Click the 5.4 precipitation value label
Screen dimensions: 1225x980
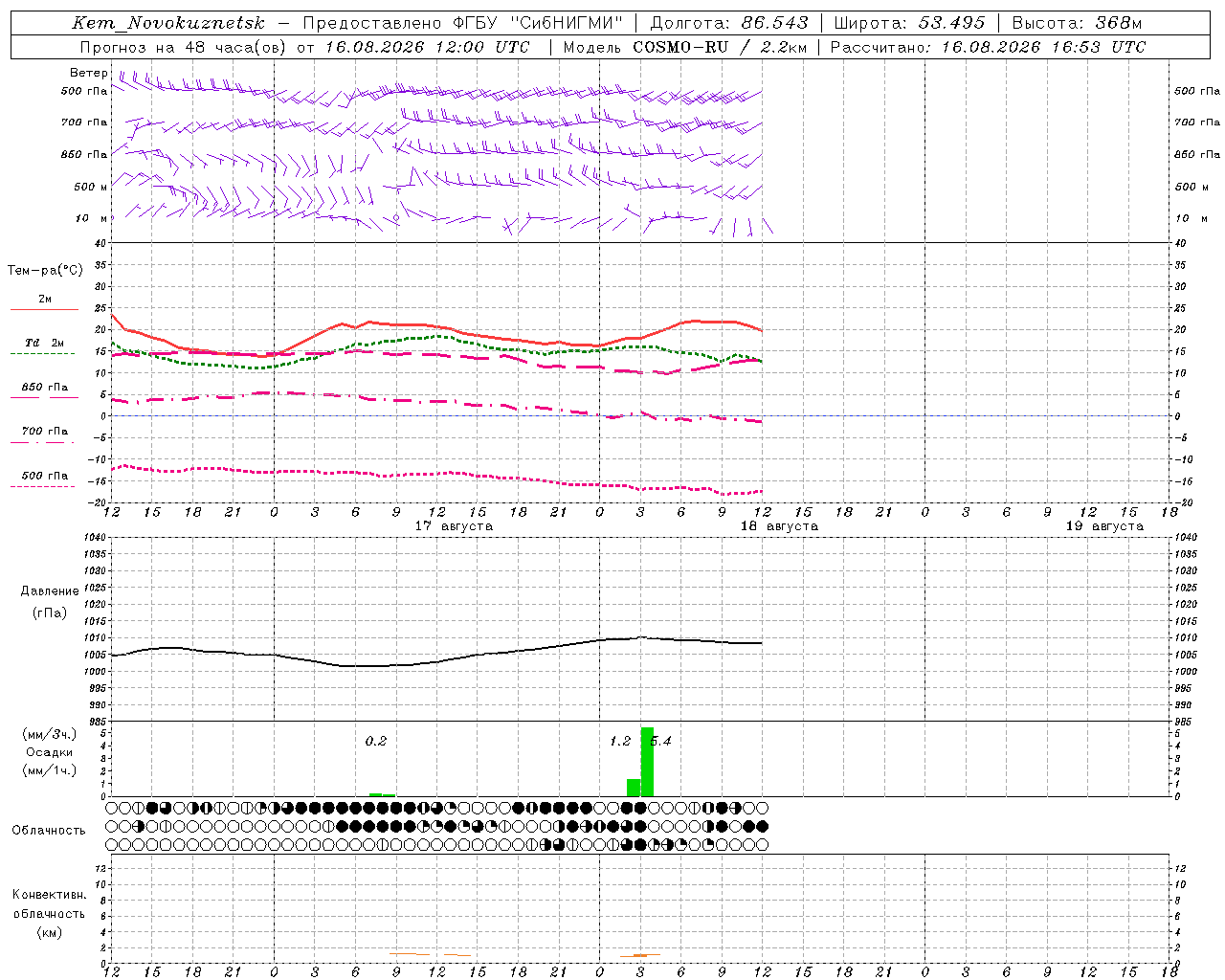pyautogui.click(x=660, y=741)
